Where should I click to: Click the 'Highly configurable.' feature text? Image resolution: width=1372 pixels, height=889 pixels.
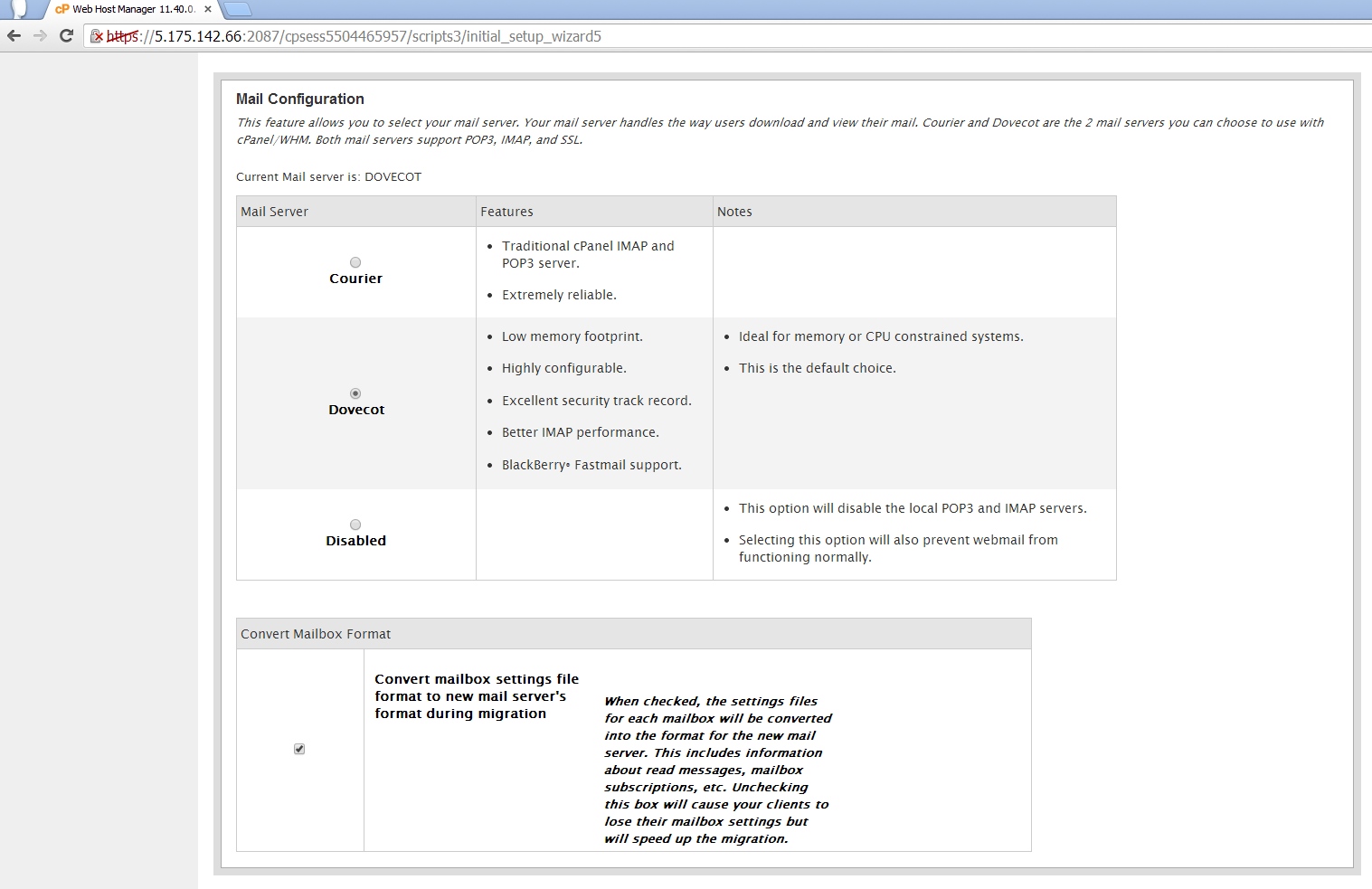564,368
